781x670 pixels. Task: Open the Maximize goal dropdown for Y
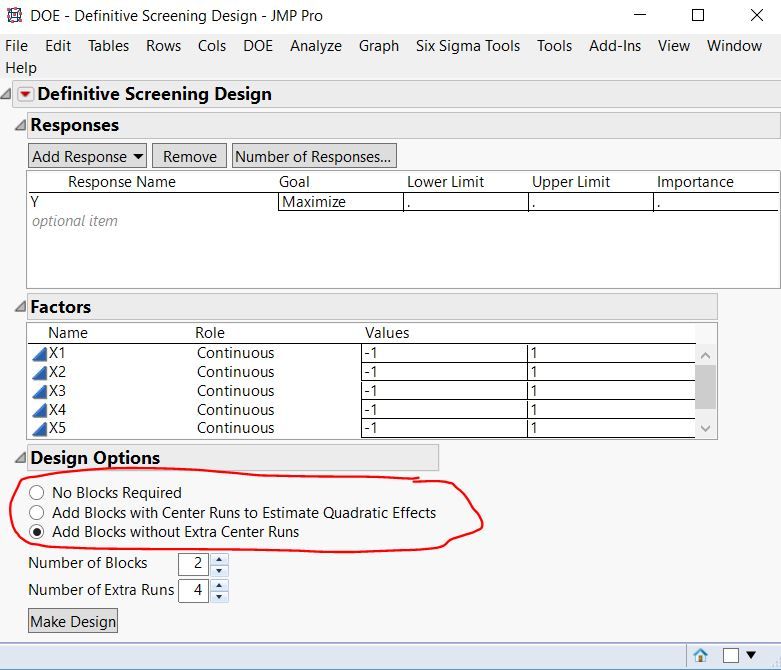coord(341,202)
